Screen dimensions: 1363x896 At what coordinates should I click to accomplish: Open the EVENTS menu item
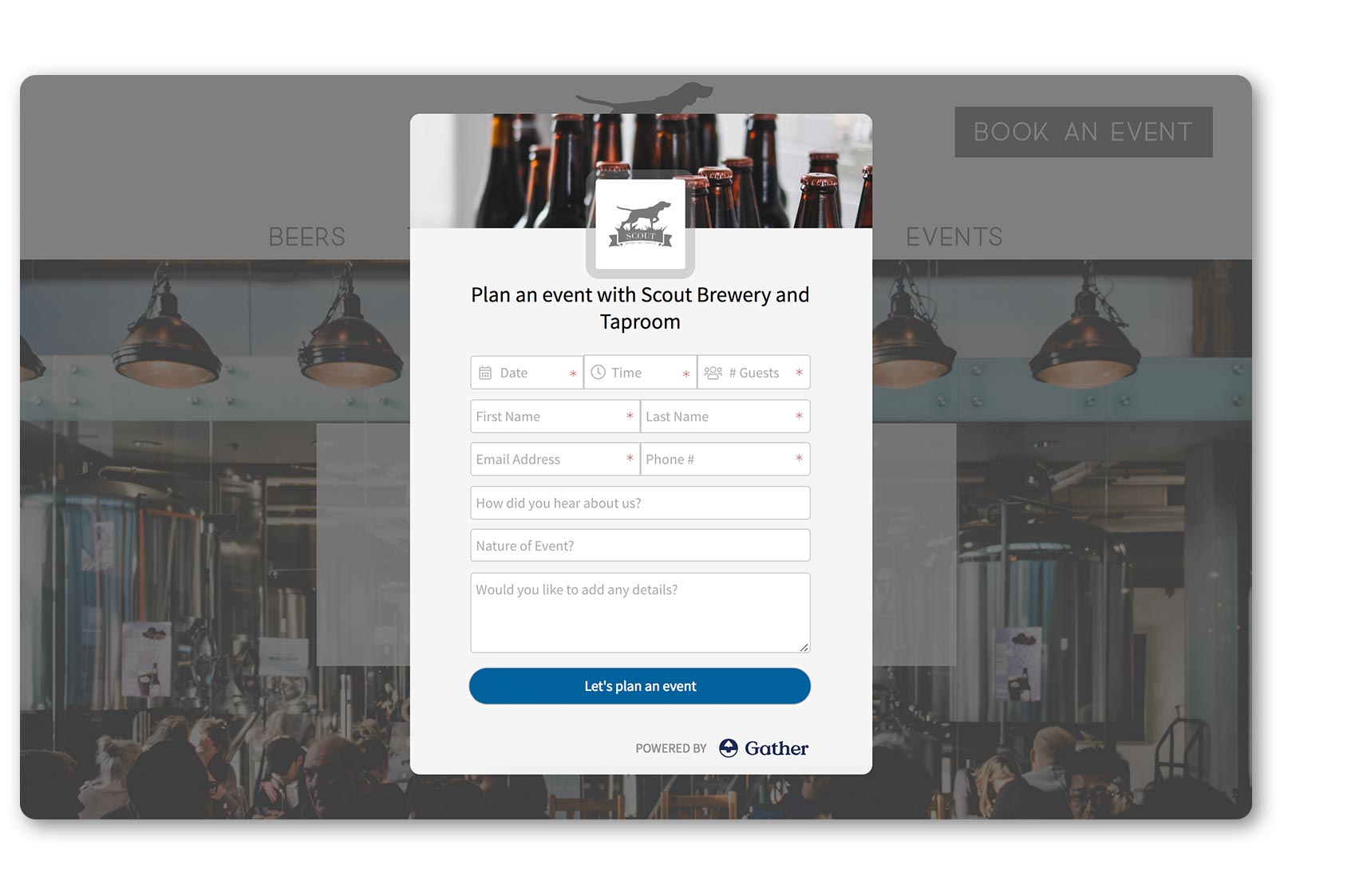pos(954,237)
